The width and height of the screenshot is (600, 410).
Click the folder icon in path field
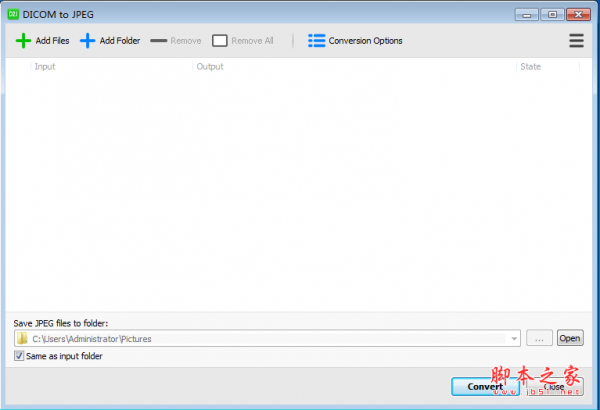point(23,338)
